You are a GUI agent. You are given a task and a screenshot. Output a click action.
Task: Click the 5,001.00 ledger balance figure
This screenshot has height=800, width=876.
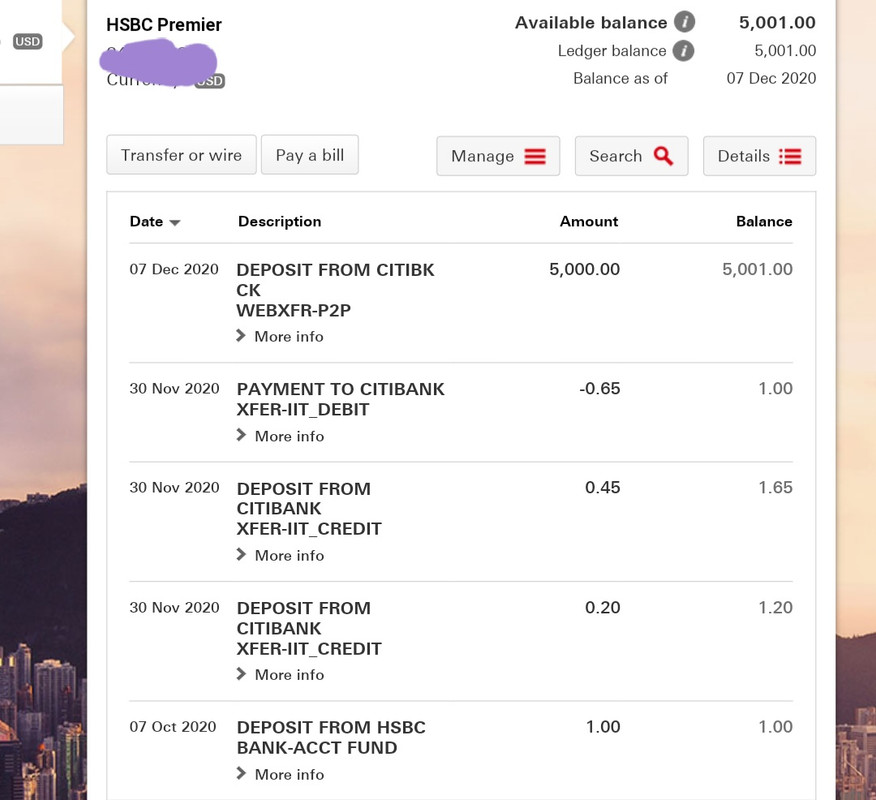pos(785,50)
